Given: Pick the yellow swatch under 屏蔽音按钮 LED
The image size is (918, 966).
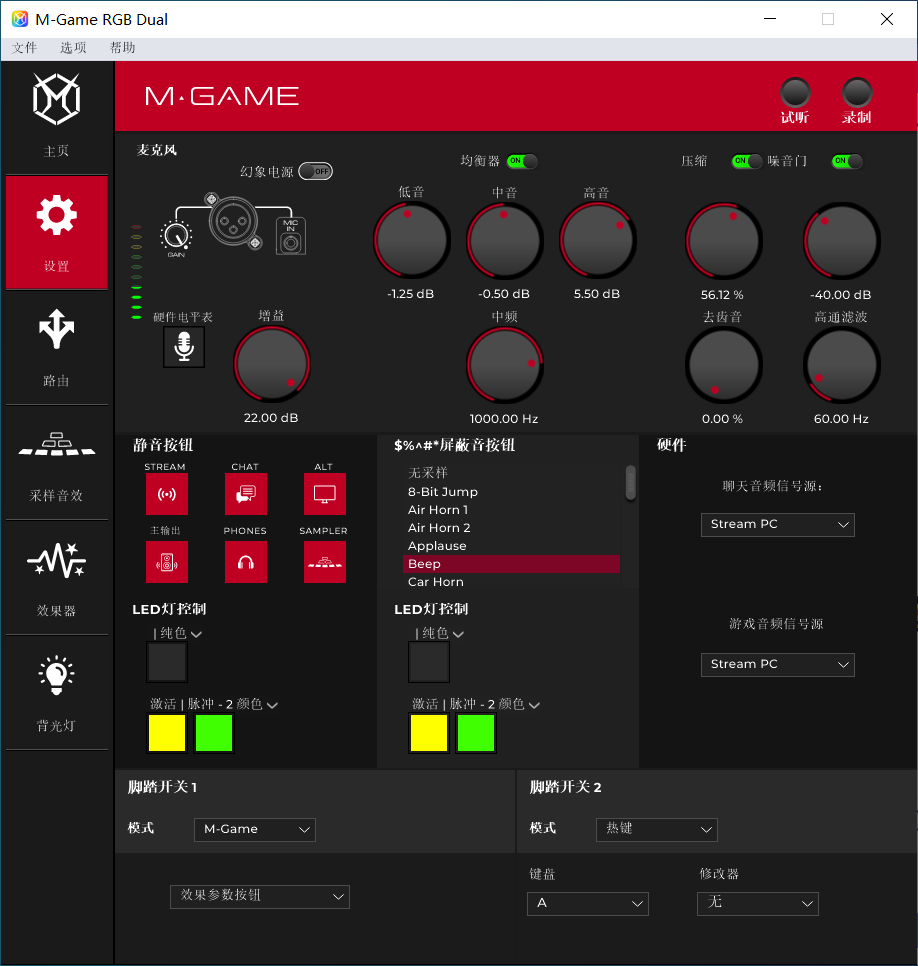Looking at the screenshot, I should coord(429,733).
